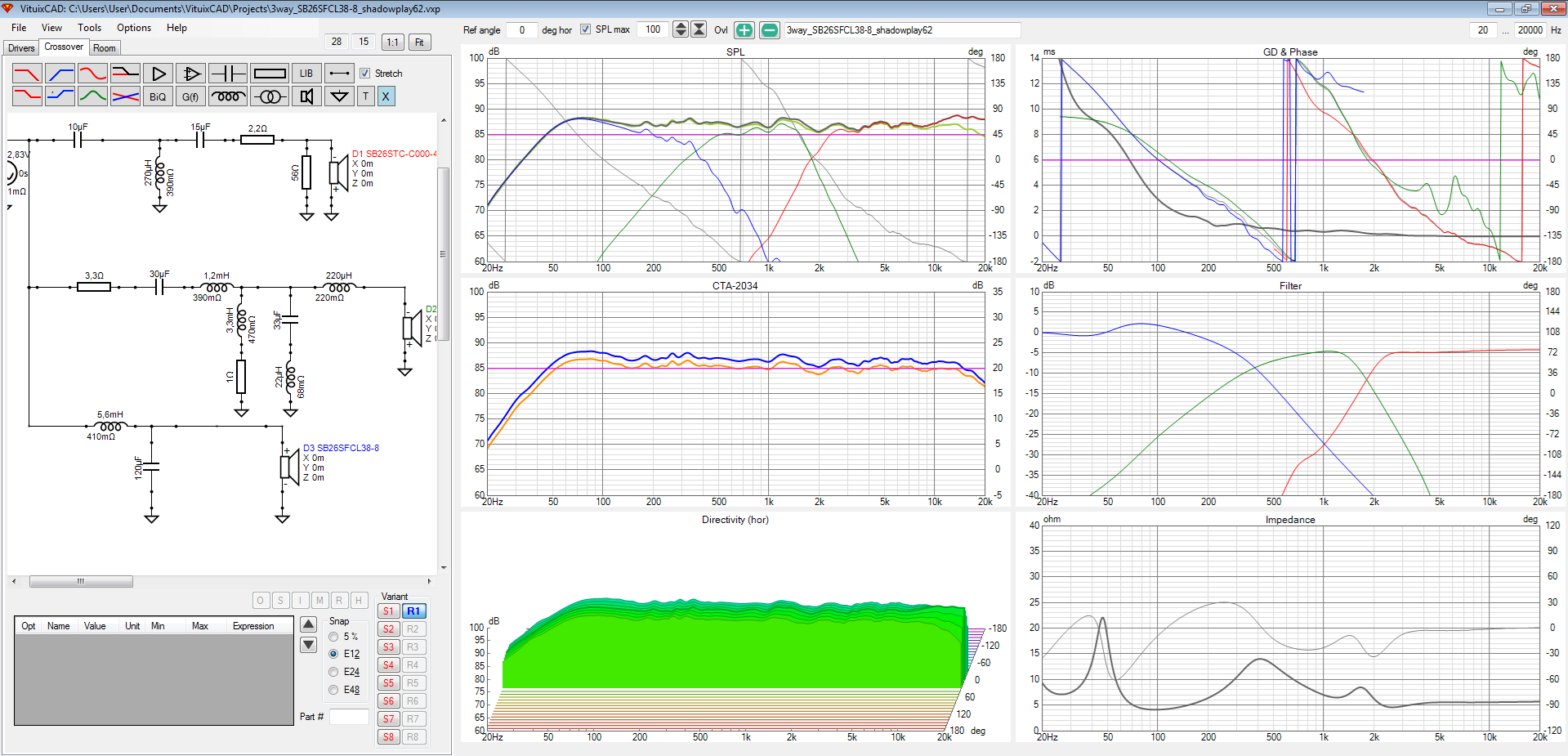Add a blue high-shelf filter block
Viewport: 1568px width, 756px height.
(60, 96)
